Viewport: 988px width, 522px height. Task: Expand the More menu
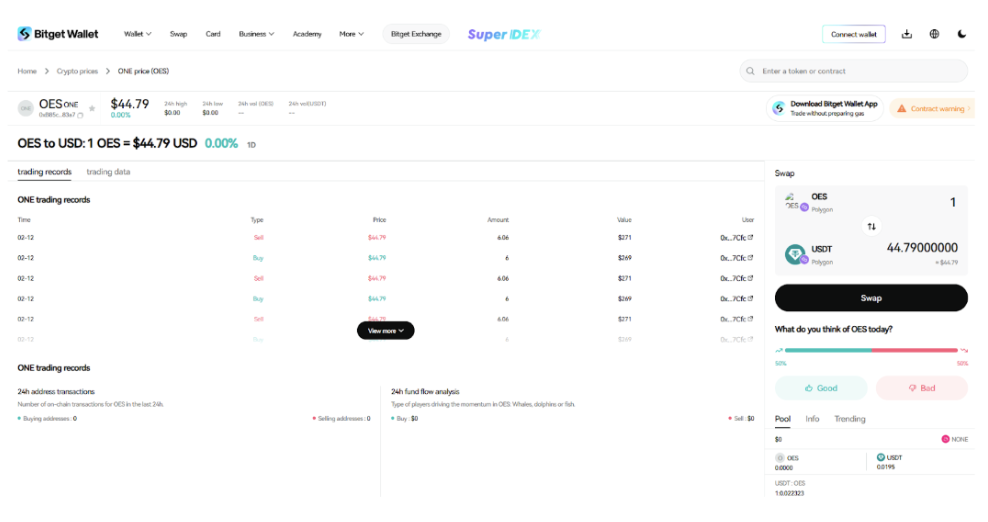click(x=352, y=34)
